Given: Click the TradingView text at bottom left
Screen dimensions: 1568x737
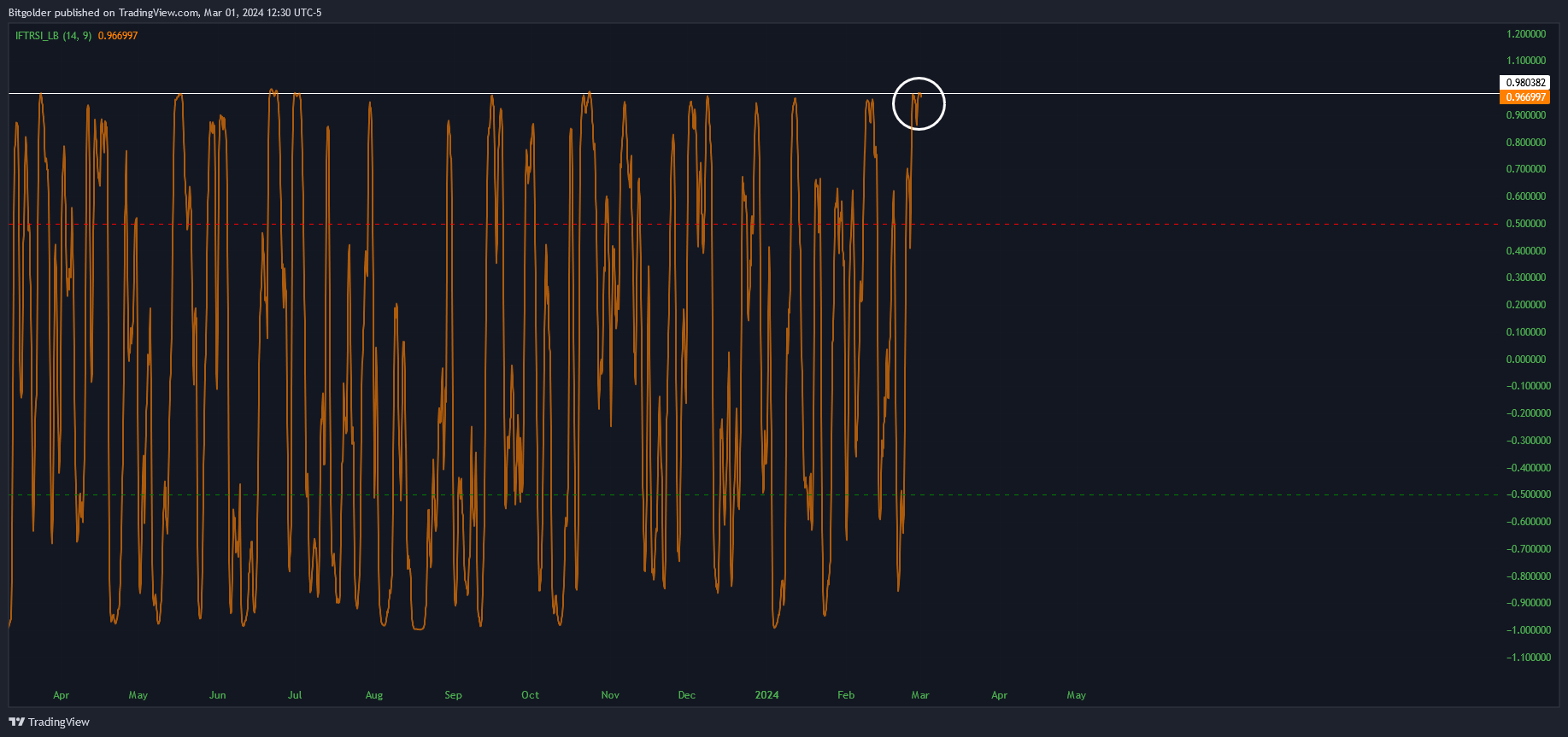Looking at the screenshot, I should point(59,722).
